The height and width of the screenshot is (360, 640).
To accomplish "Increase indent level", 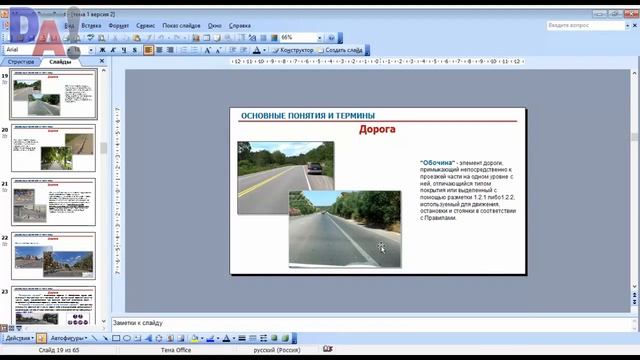I will (x=243, y=50).
